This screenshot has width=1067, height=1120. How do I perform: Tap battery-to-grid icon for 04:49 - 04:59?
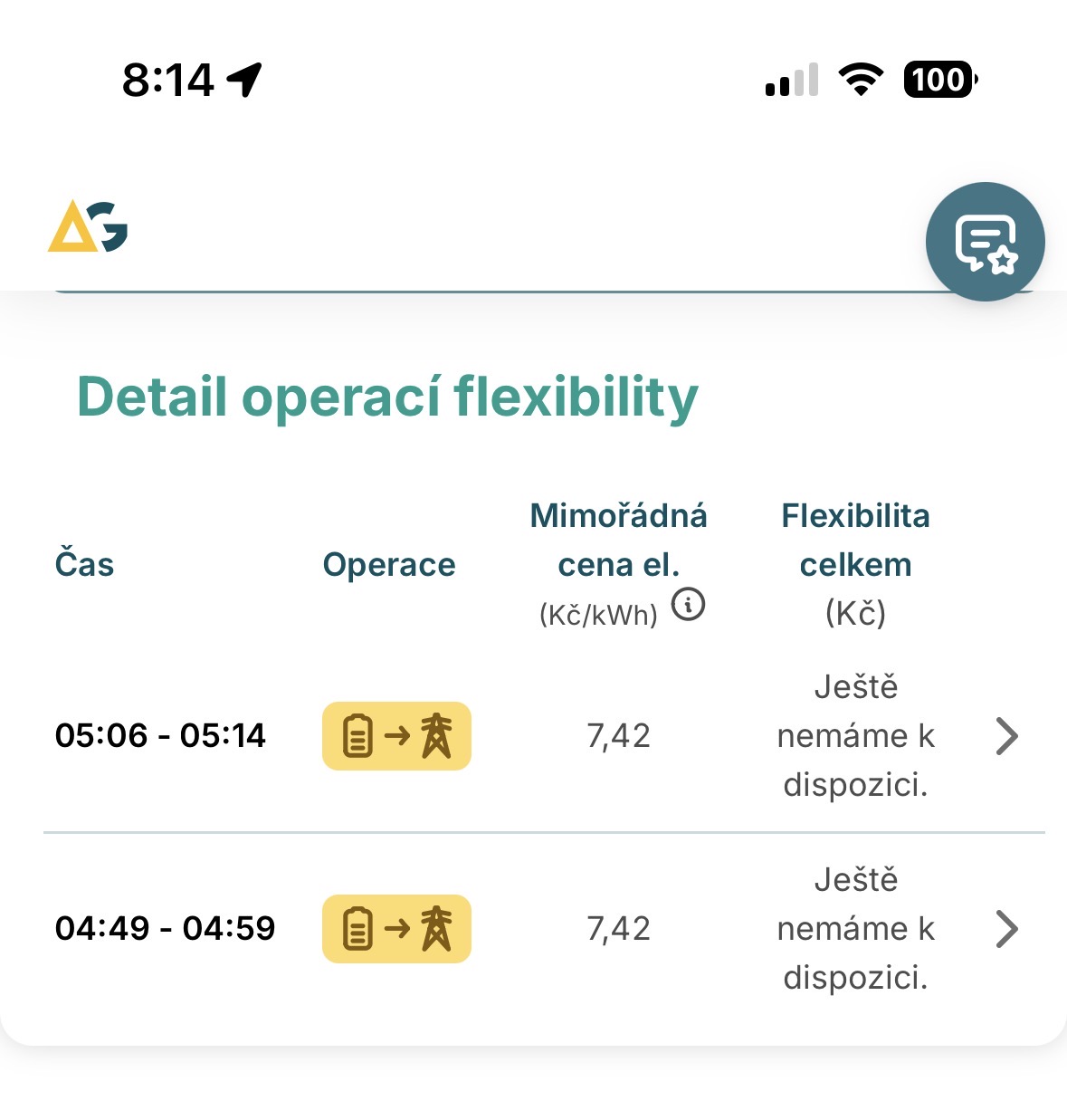click(x=396, y=929)
